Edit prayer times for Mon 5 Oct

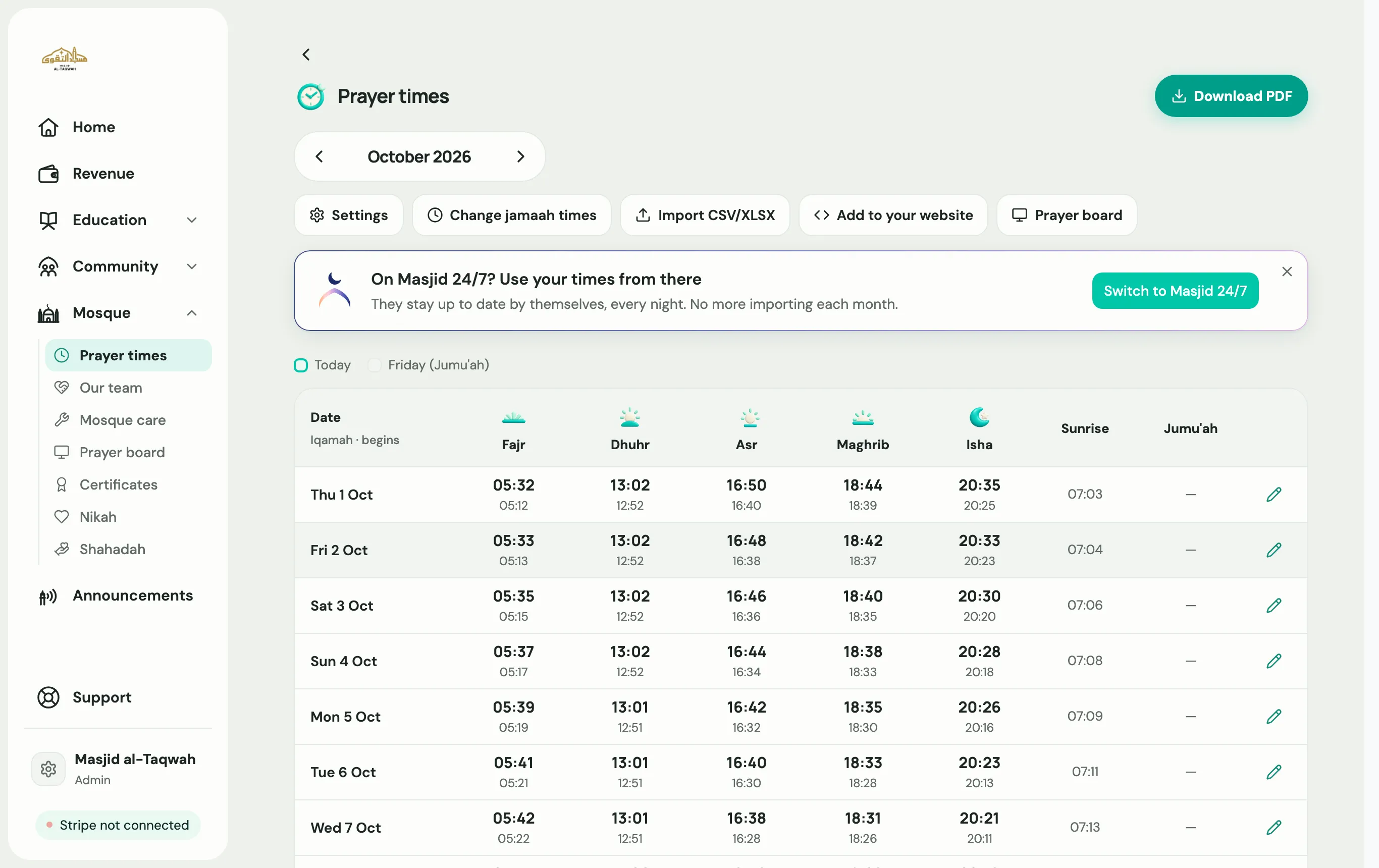1274,716
